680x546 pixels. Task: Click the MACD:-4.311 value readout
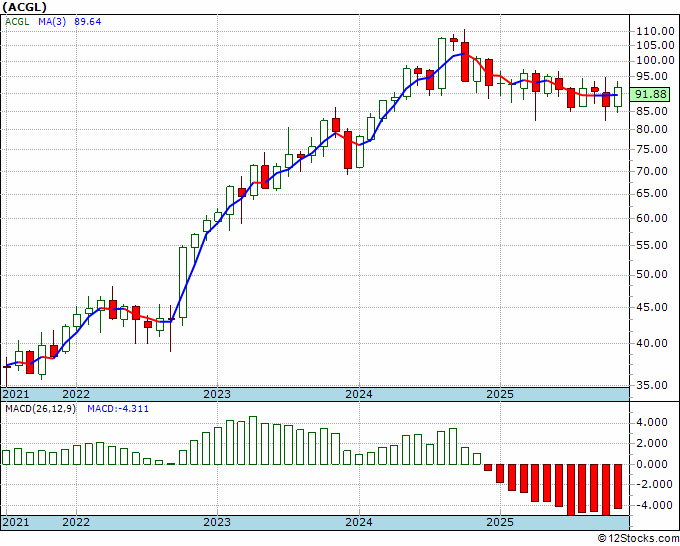click(x=118, y=409)
